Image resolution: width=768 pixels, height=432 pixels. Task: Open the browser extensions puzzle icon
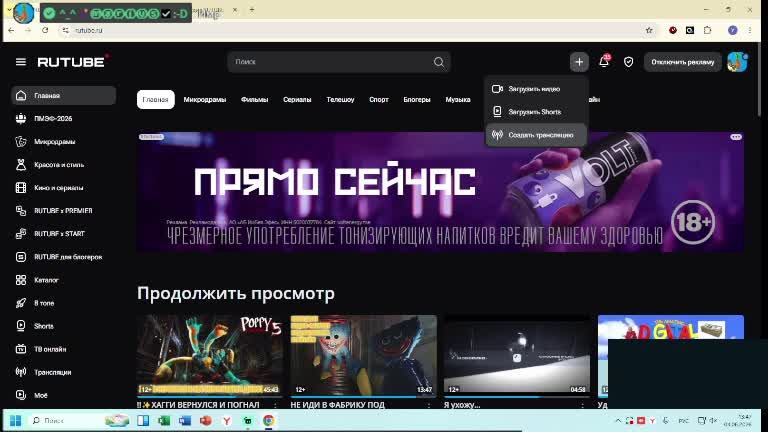(707, 30)
